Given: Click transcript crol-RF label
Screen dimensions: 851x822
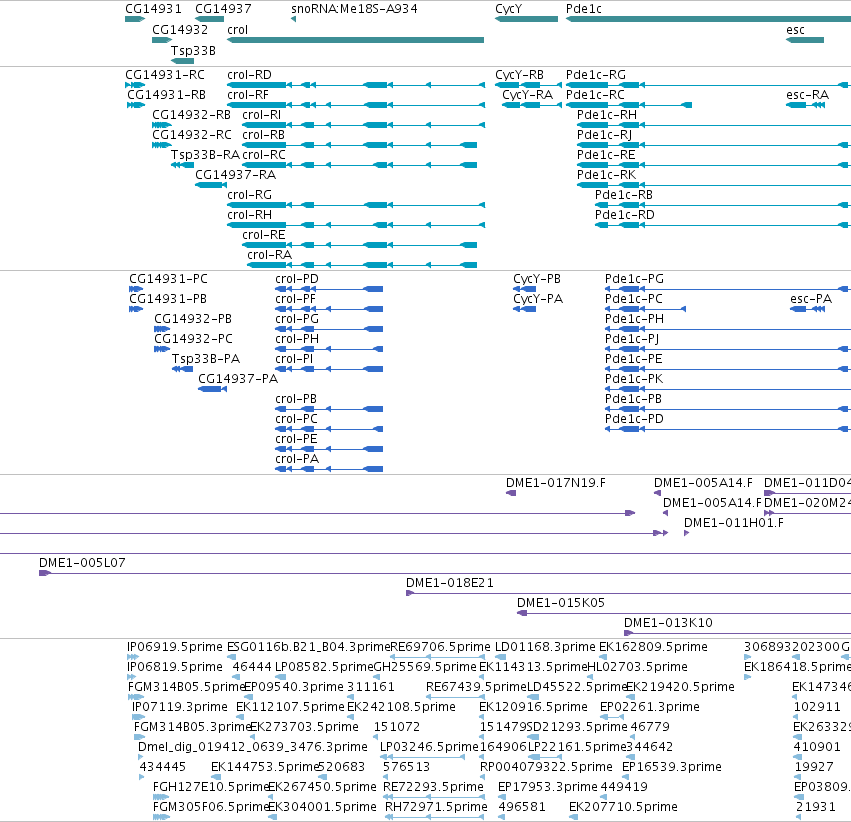Looking at the screenshot, I should [248, 95].
